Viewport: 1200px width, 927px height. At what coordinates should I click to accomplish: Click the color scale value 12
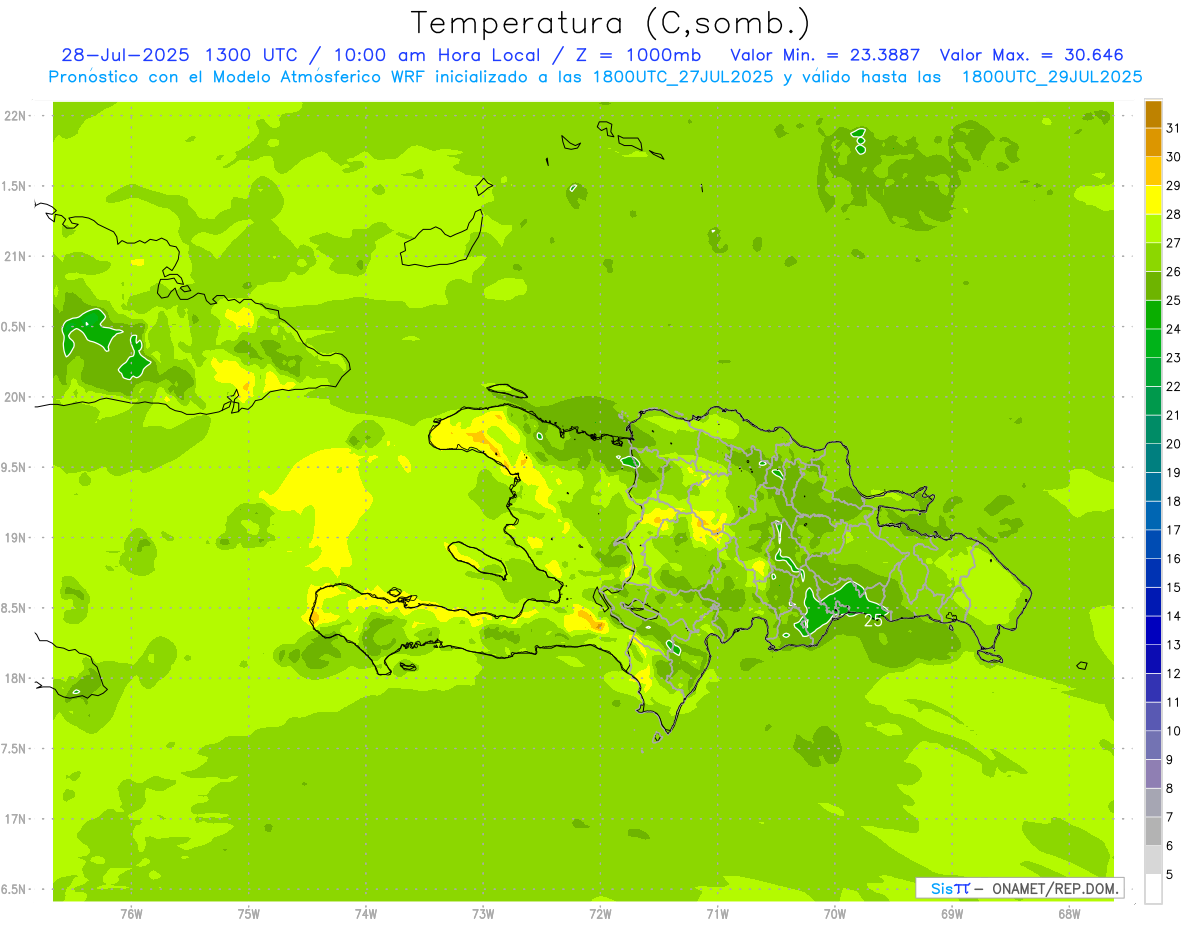(x=1173, y=674)
